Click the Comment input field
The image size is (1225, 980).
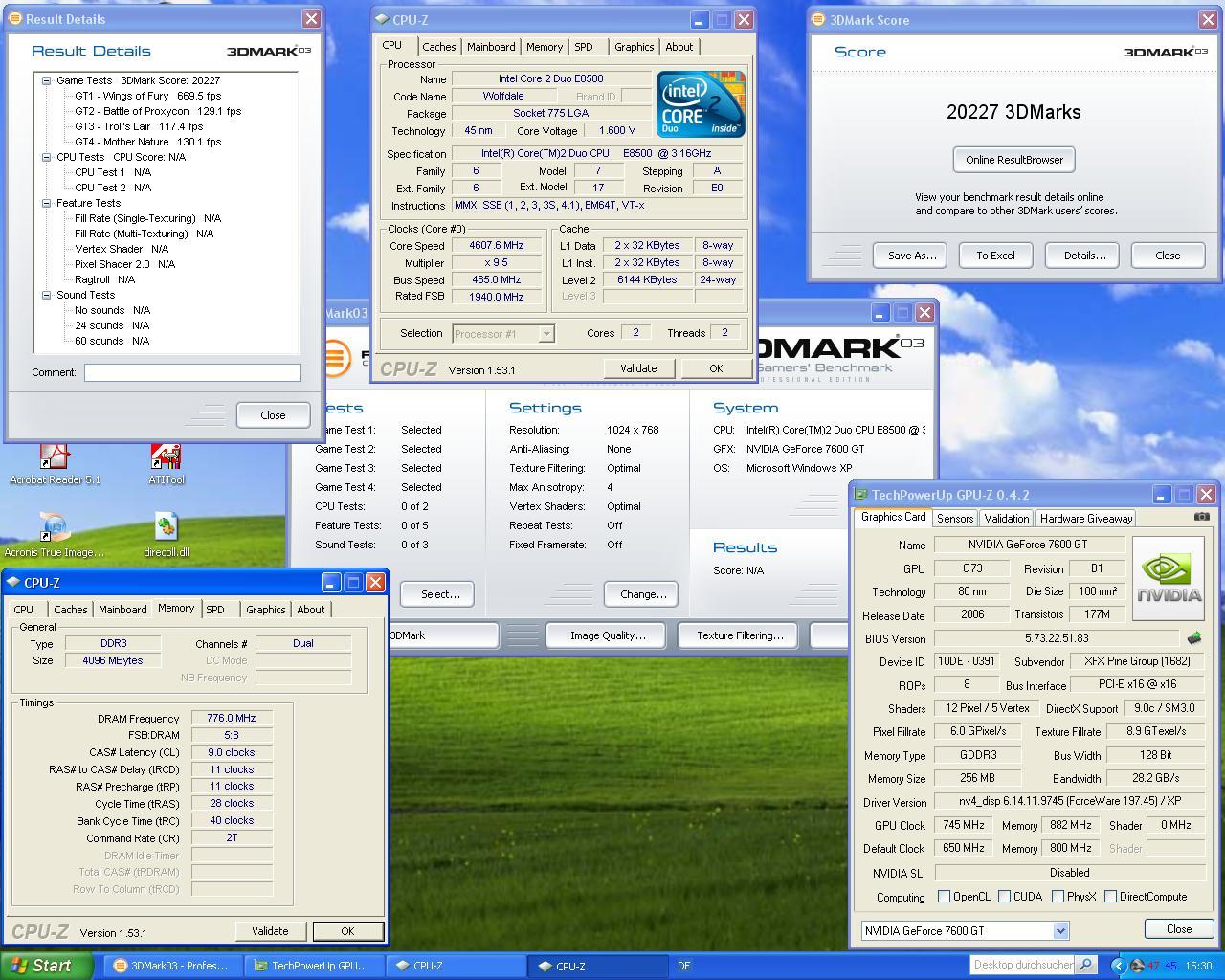coord(191,372)
